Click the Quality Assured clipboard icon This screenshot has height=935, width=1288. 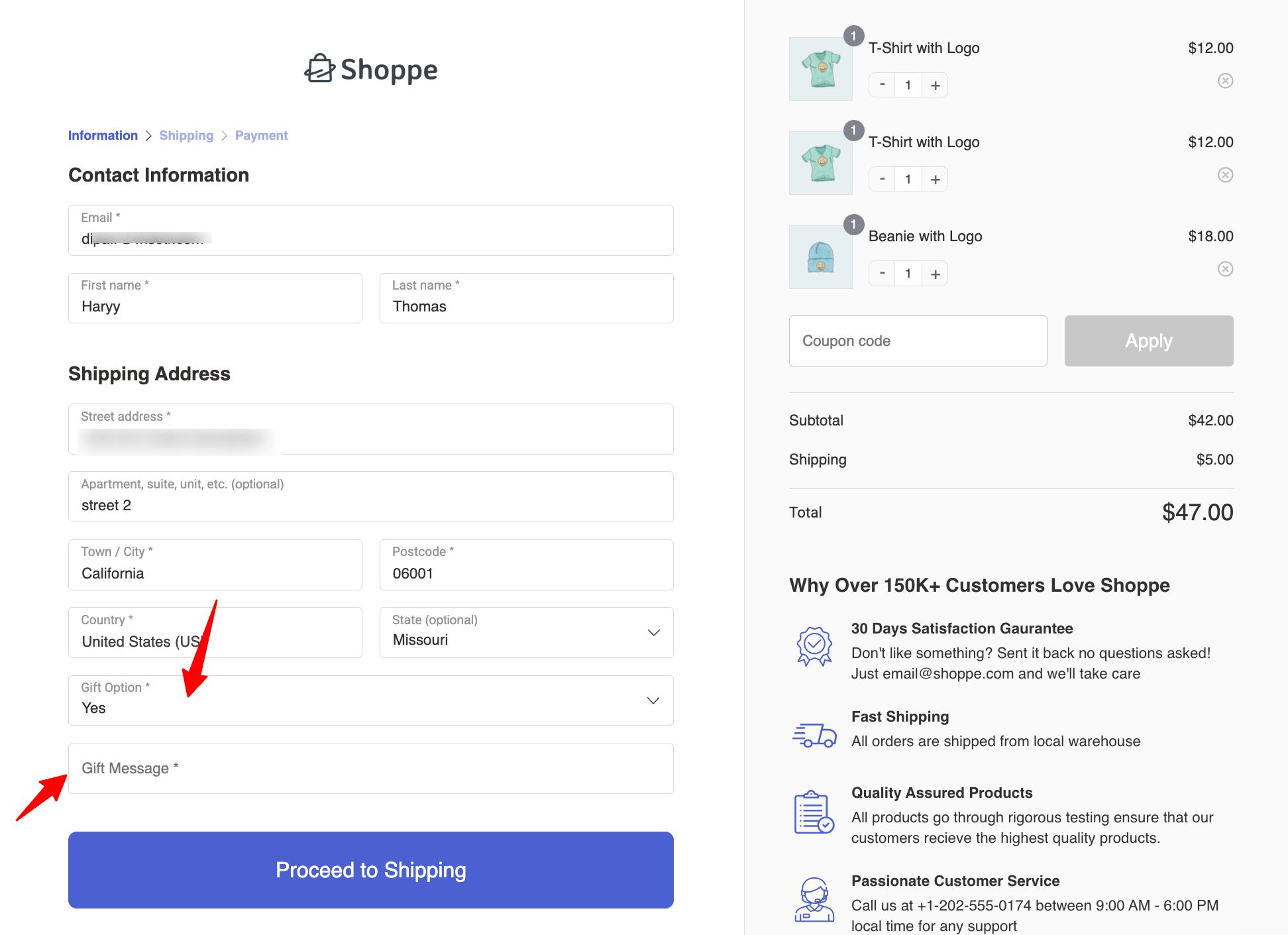point(814,812)
